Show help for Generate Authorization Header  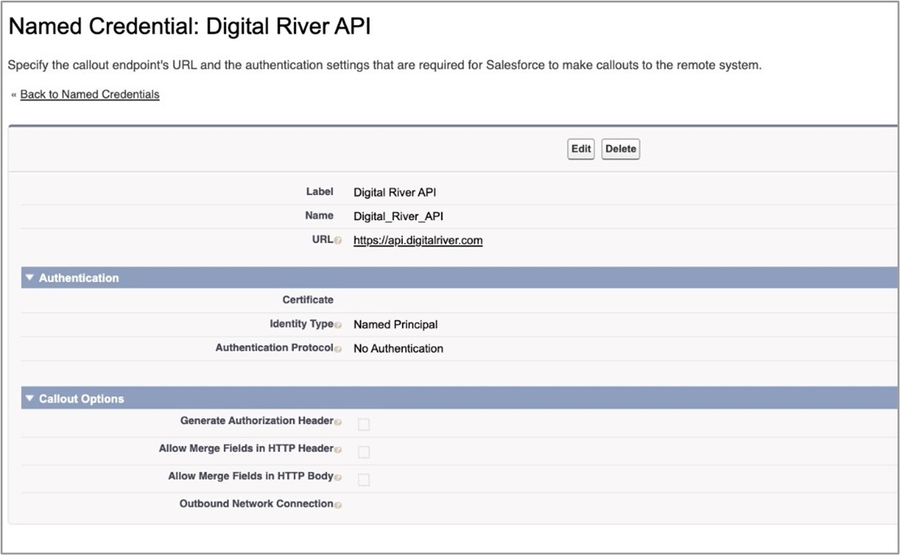pos(338,422)
